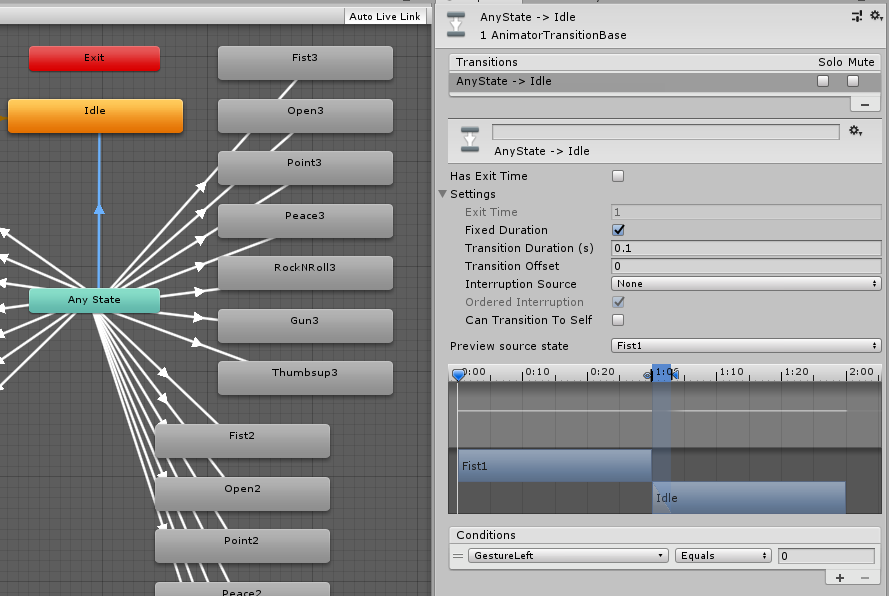Click the Transition Duration input field
The height and width of the screenshot is (596, 889).
[745, 248]
